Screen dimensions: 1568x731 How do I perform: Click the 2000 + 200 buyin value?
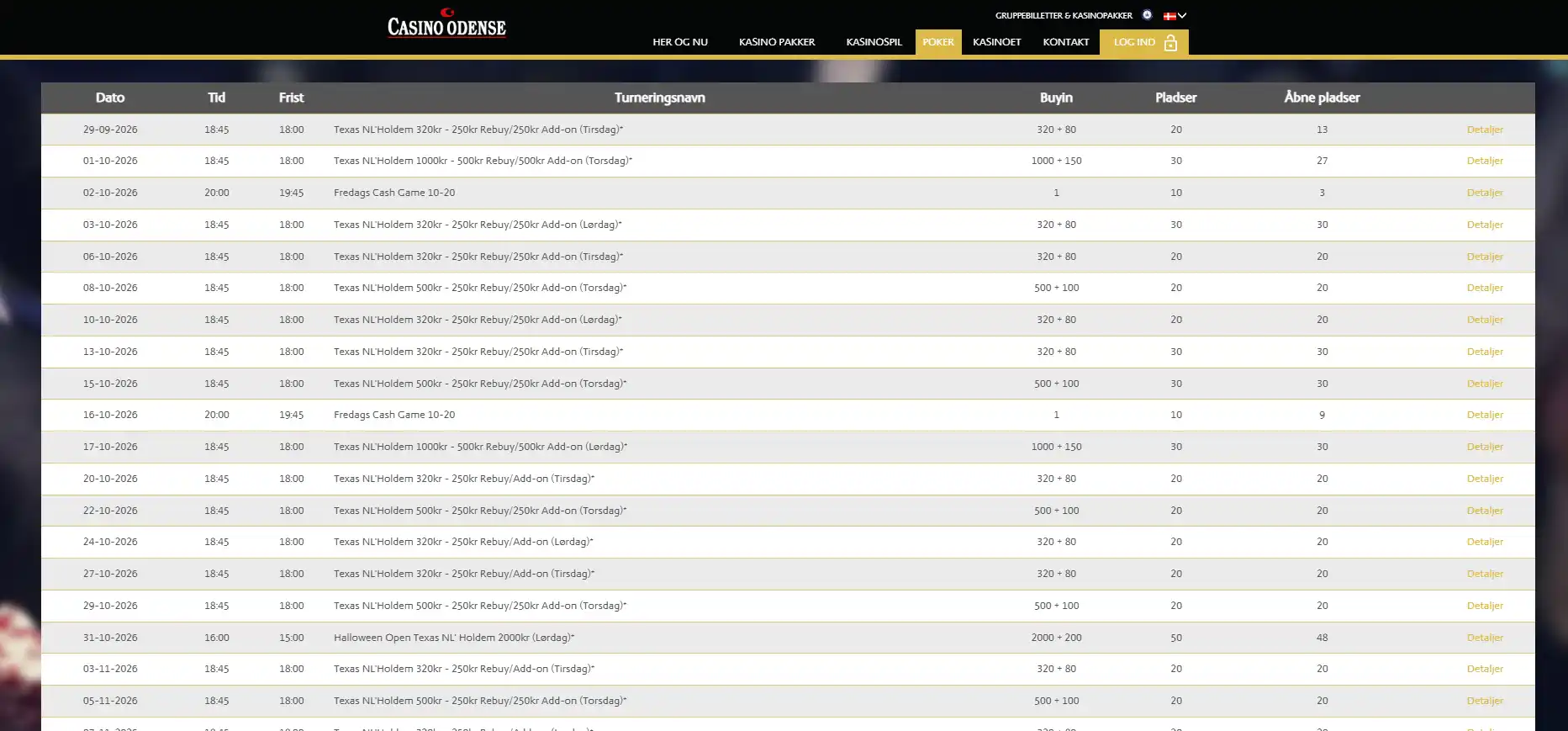point(1057,638)
